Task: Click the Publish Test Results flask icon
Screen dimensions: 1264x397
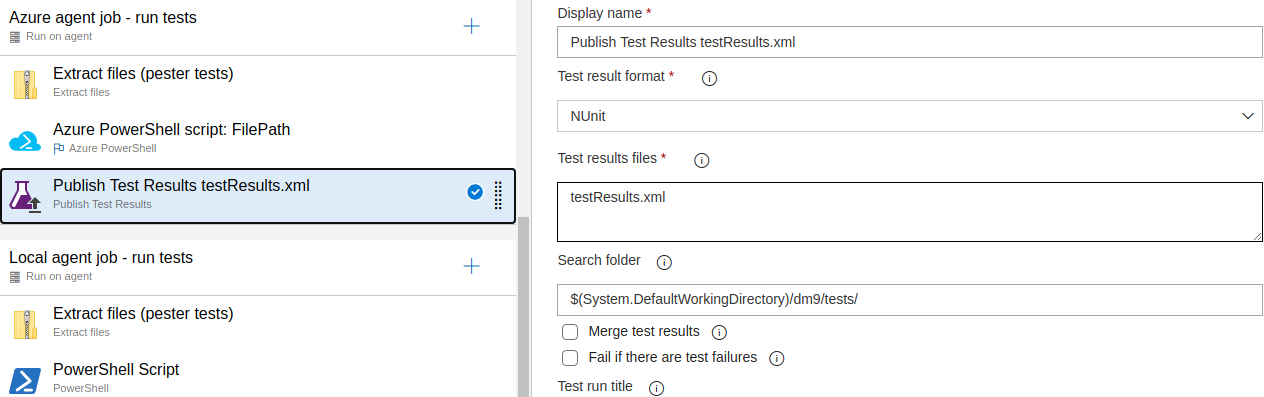Action: tap(25, 195)
